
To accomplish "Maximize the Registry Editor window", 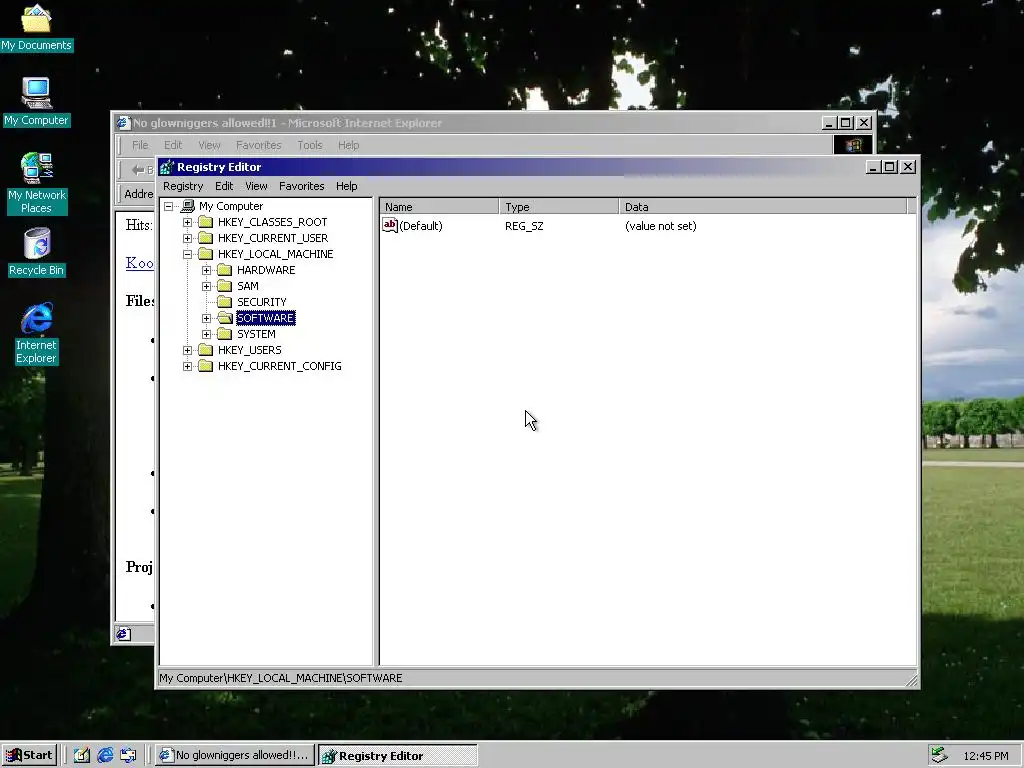I will point(889,167).
